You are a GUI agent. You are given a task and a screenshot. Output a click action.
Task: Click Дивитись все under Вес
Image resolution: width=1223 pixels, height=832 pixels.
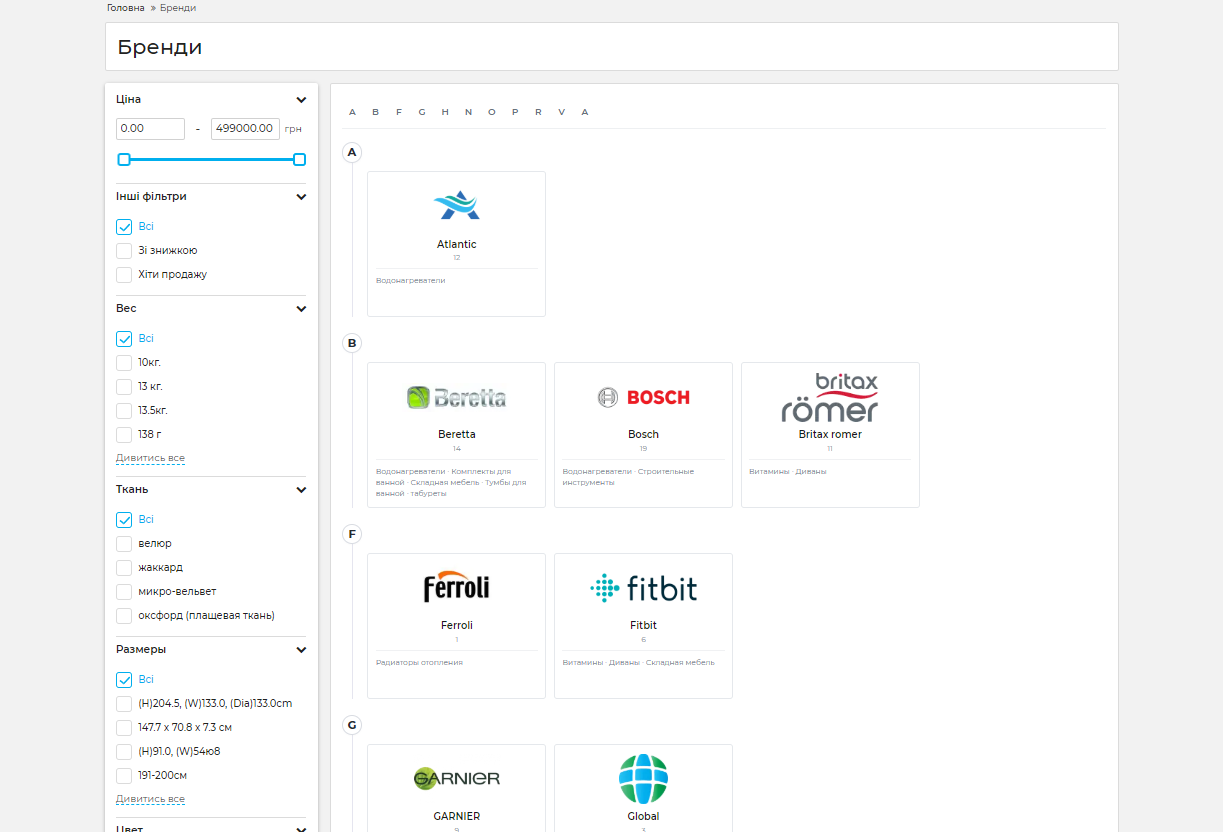tap(150, 458)
